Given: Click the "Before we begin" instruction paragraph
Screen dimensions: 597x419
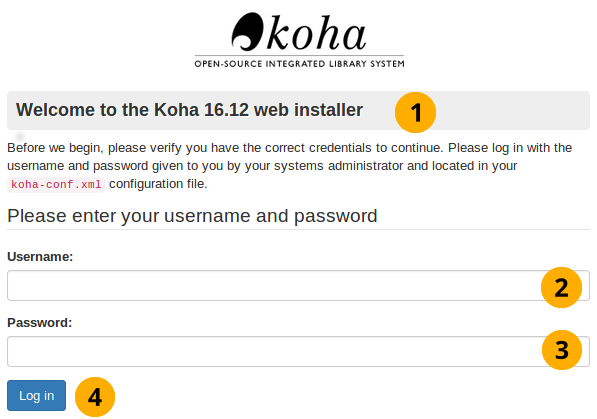Looking at the screenshot, I should click(289, 166).
